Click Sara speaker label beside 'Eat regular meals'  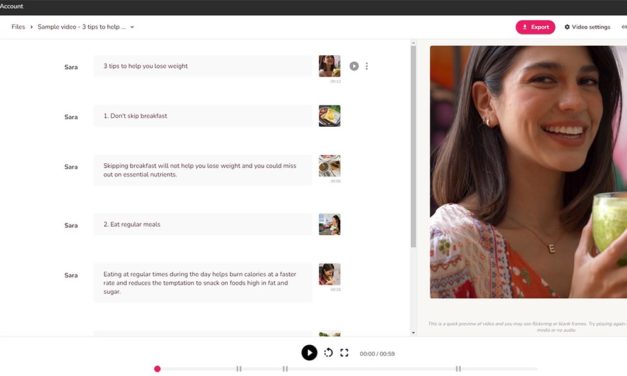click(x=71, y=225)
